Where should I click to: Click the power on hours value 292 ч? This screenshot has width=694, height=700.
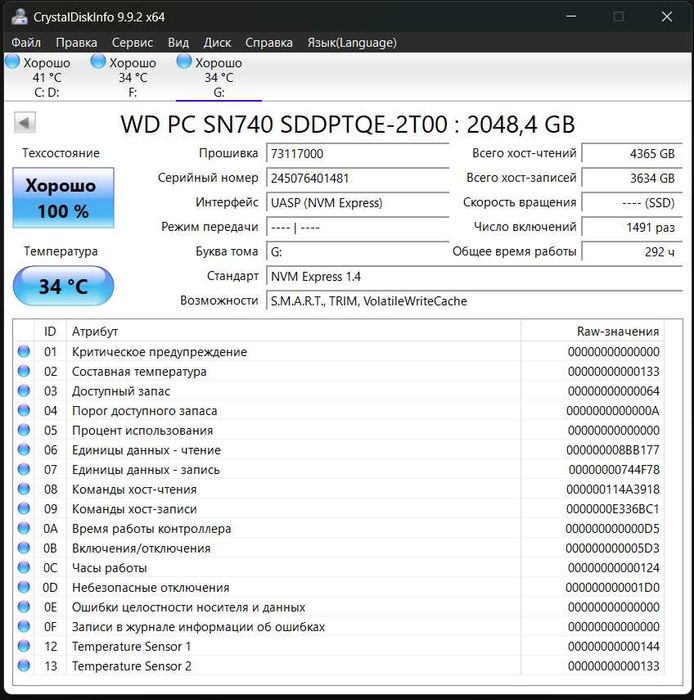[x=632, y=252]
